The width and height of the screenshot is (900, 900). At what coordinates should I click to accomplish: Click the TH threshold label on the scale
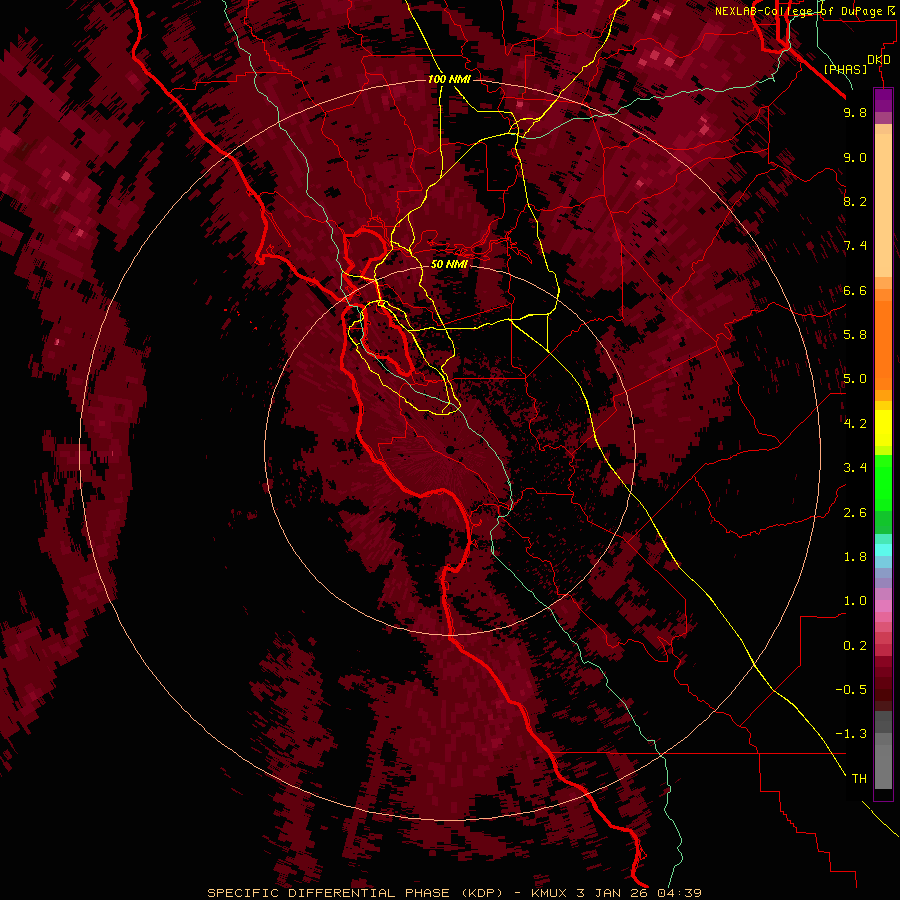859,779
